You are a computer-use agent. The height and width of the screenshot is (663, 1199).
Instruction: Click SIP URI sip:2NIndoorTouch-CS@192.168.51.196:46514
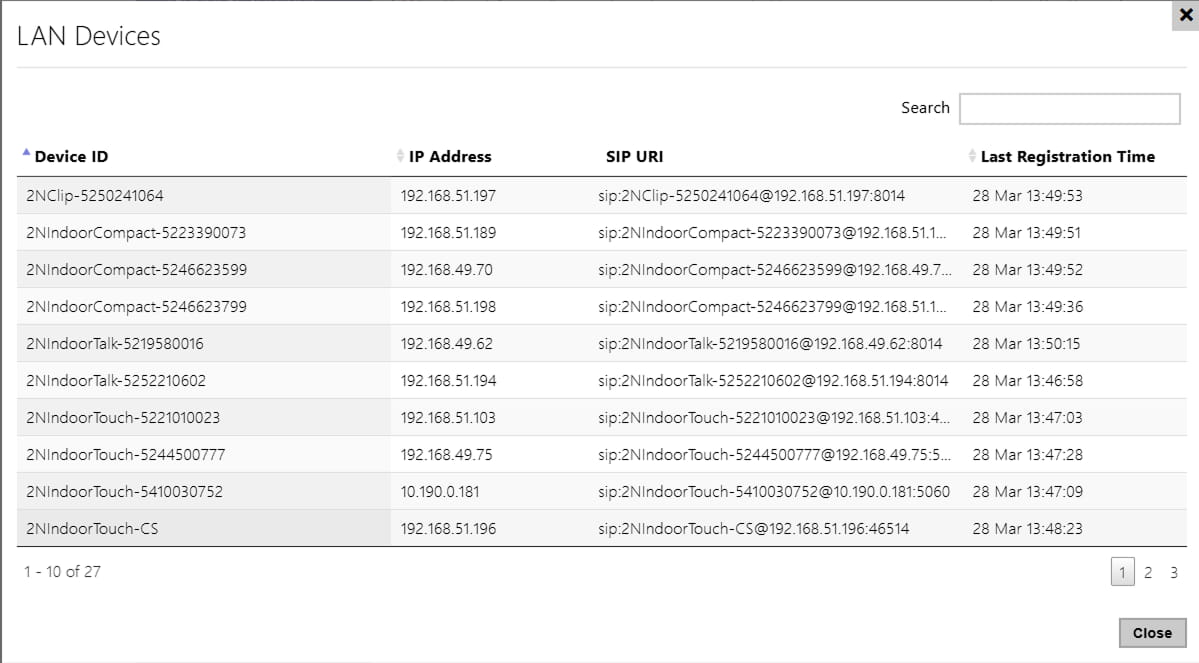753,528
